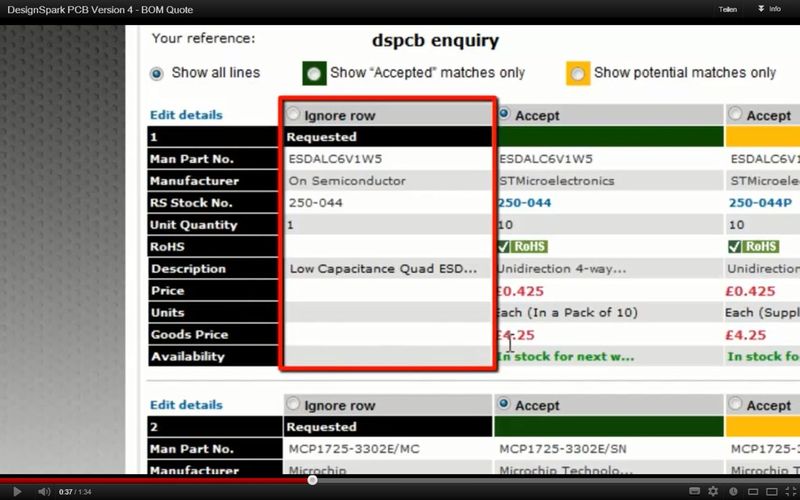
Task: Click the requested RS stock number 250-044
Action: (x=315, y=203)
